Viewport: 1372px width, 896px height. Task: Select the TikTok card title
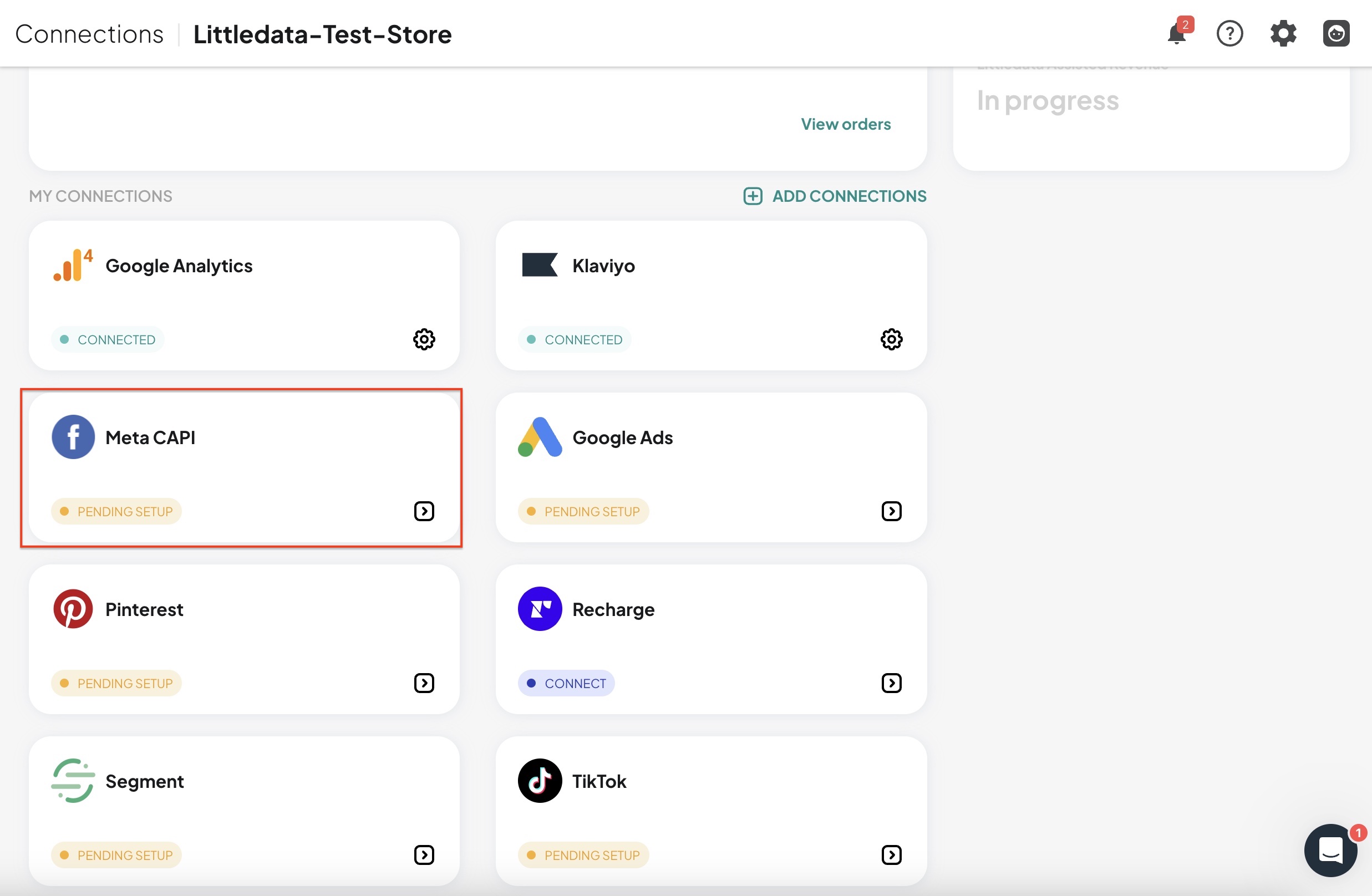[599, 781]
